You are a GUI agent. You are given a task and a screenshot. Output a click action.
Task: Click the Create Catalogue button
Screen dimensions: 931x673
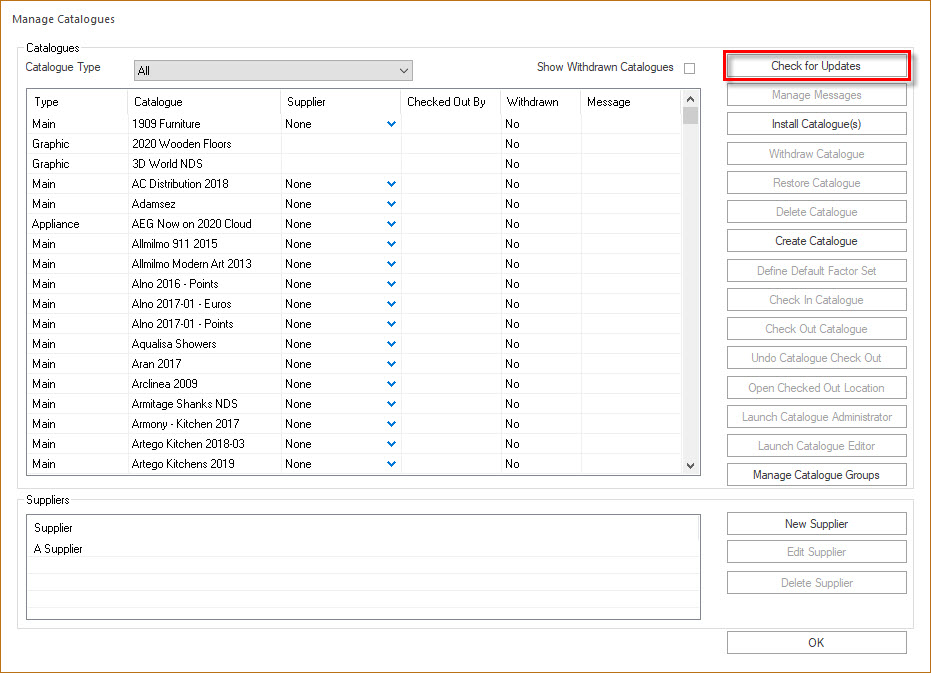(x=816, y=240)
